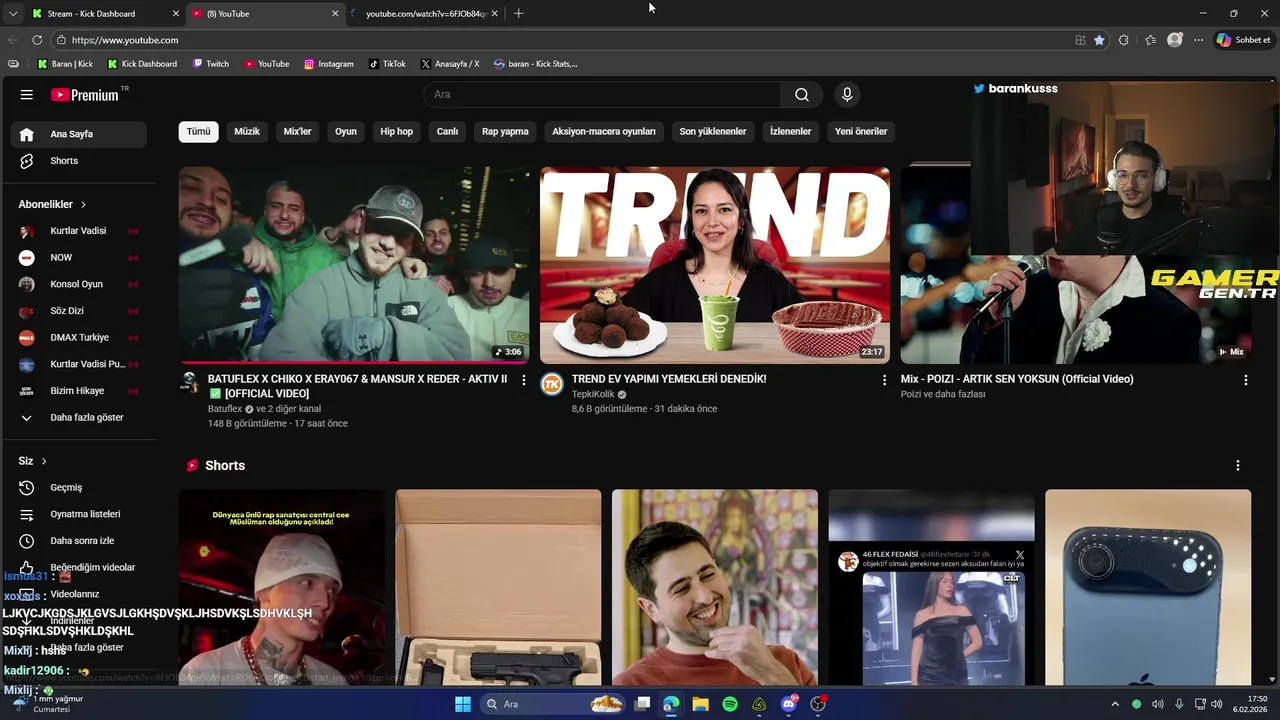
Task: Open the YouTube hamburger guide menu
Action: [x=27, y=95]
